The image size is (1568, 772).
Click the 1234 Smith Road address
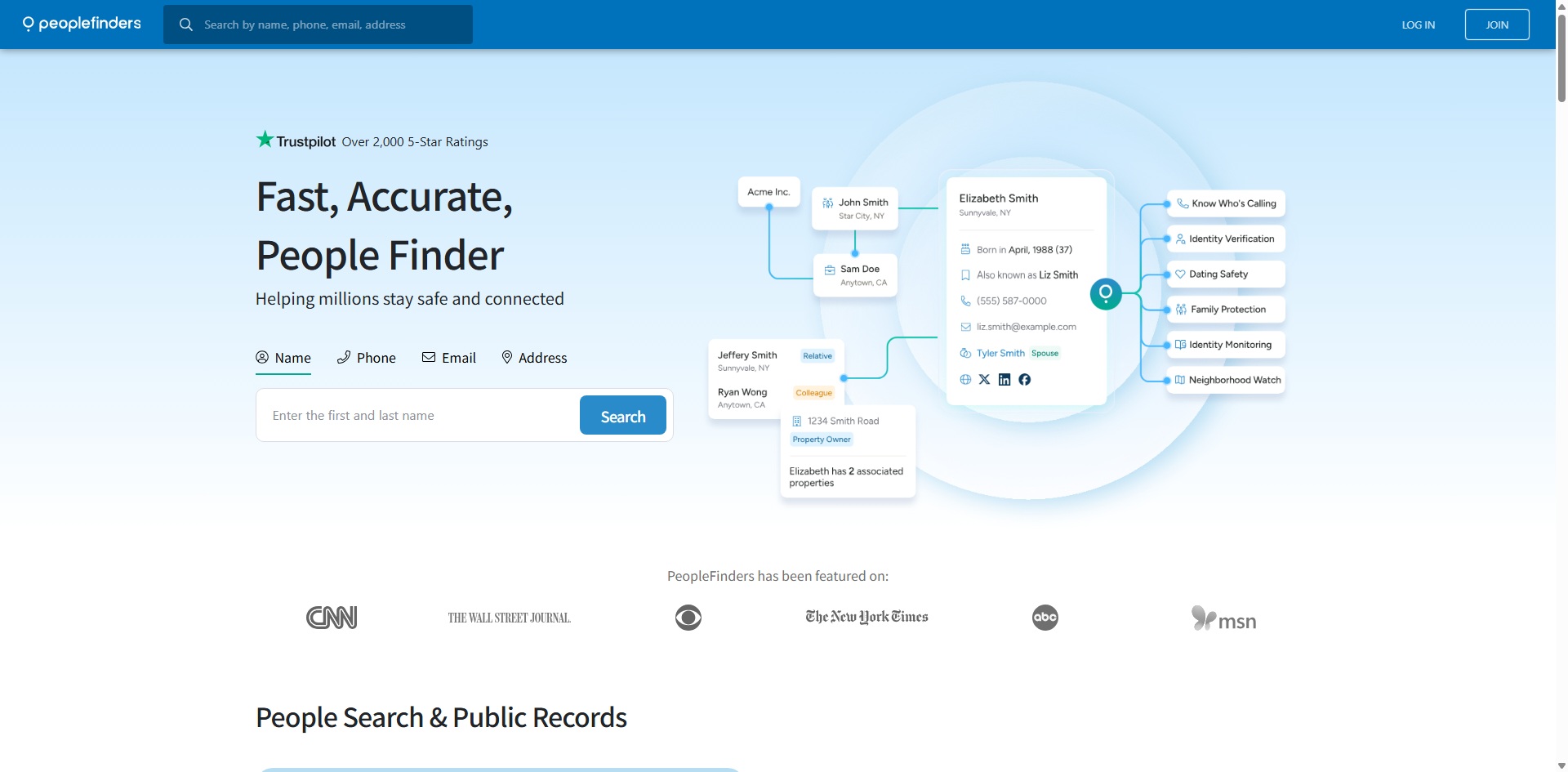click(x=844, y=421)
